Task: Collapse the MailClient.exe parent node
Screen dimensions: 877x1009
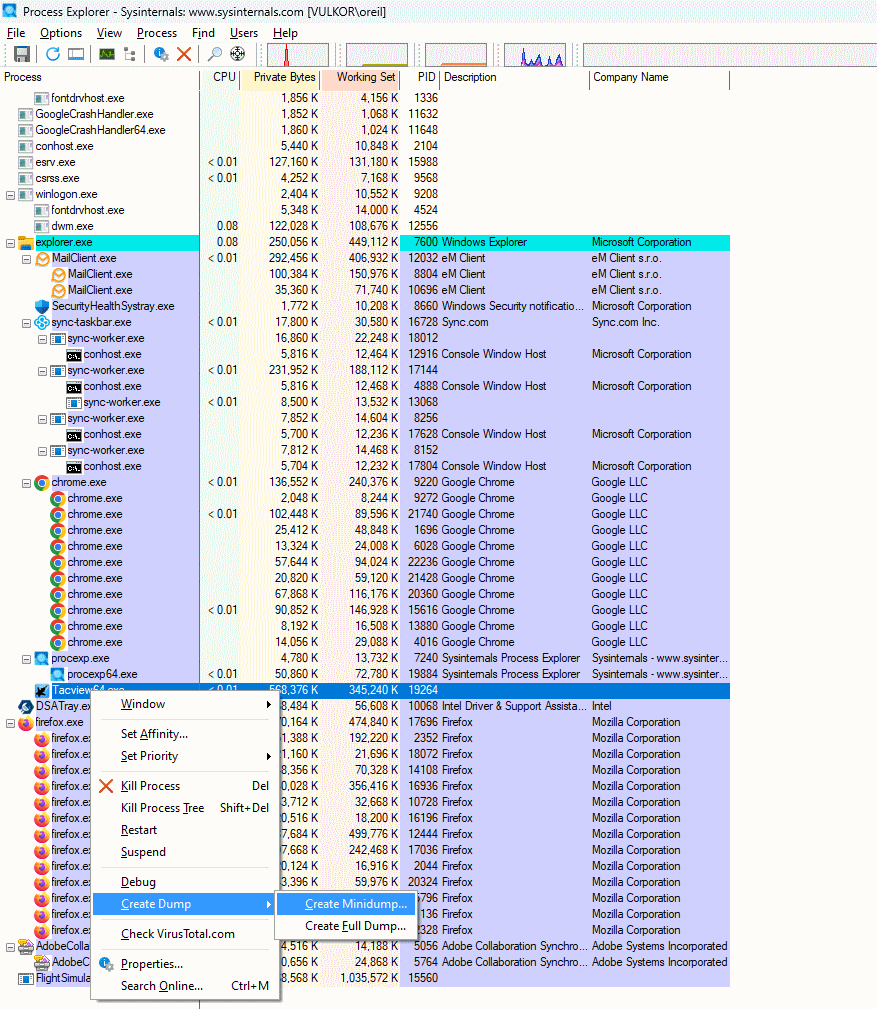Action: point(26,259)
